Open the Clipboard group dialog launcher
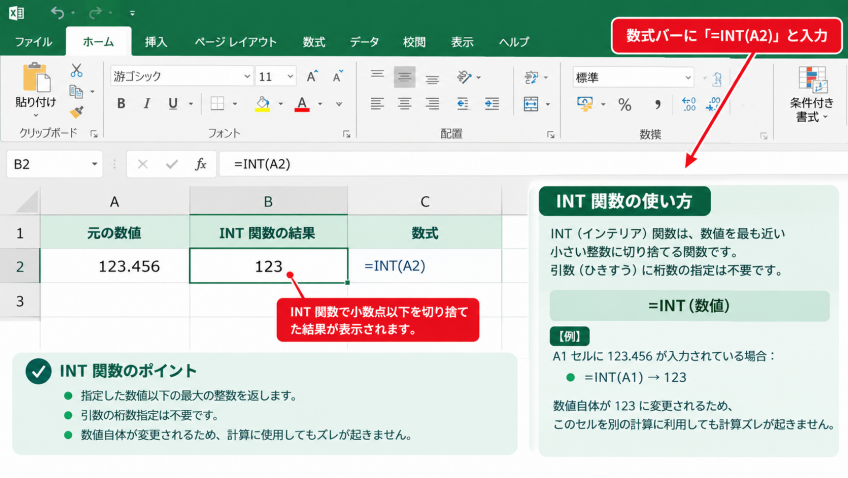This screenshot has height=478, width=848. click(94, 134)
